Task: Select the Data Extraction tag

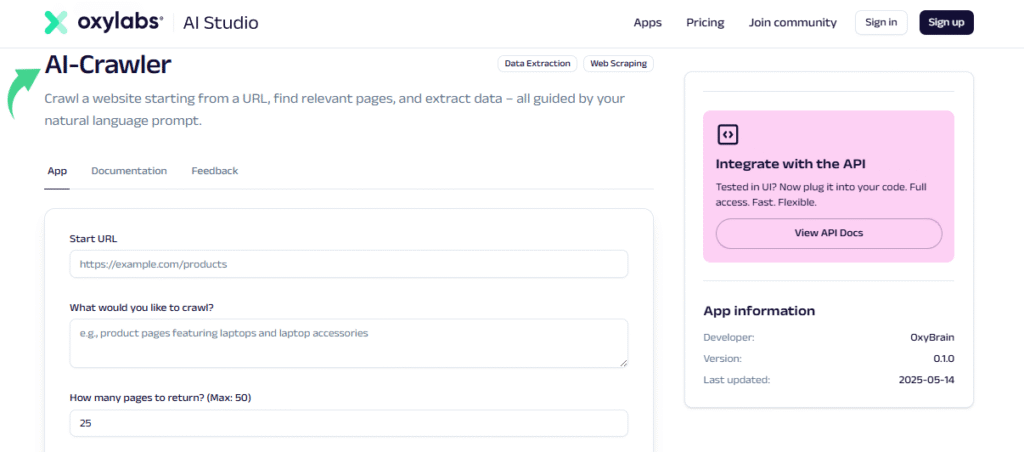Action: click(x=537, y=63)
